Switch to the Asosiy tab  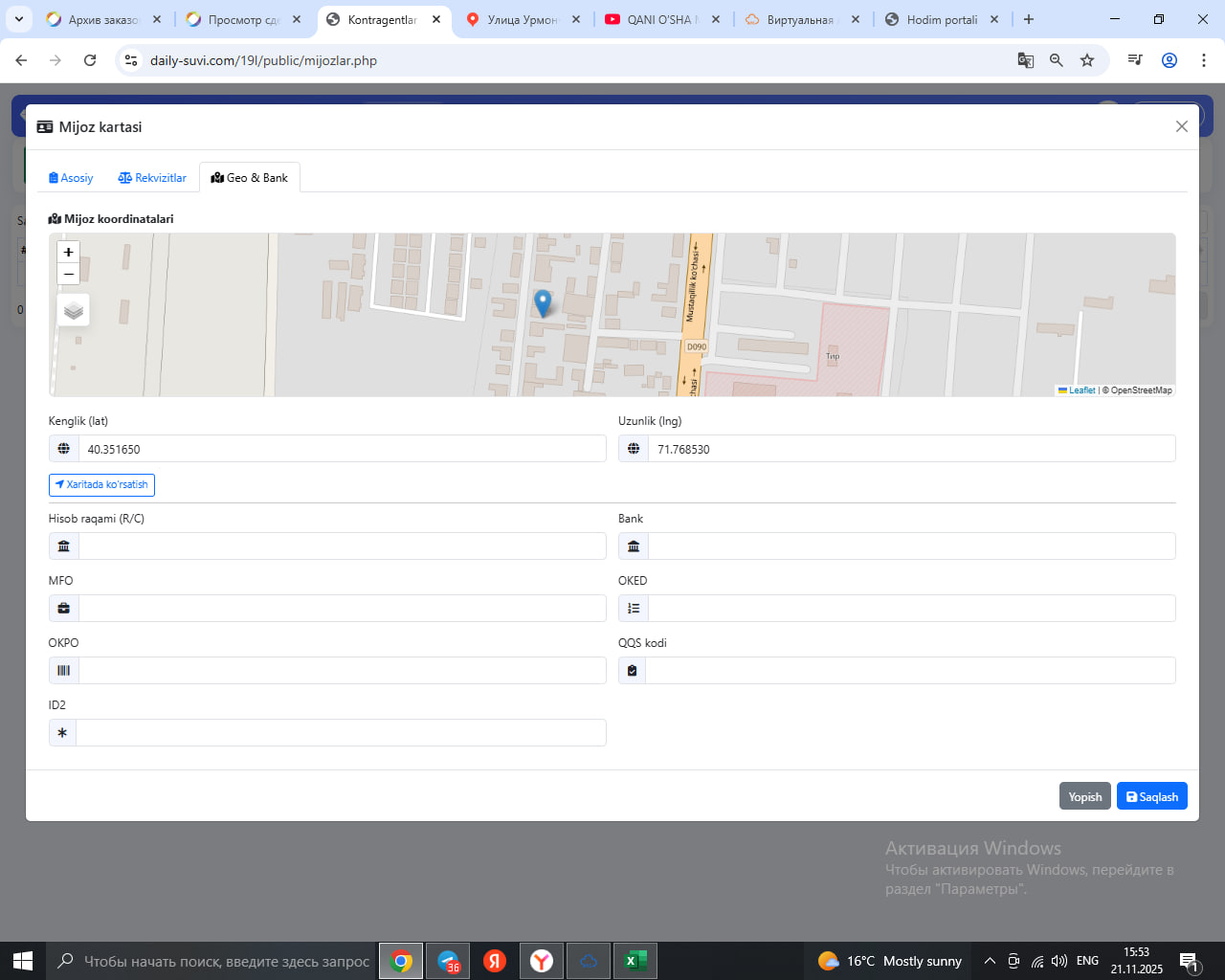pyautogui.click(x=71, y=178)
